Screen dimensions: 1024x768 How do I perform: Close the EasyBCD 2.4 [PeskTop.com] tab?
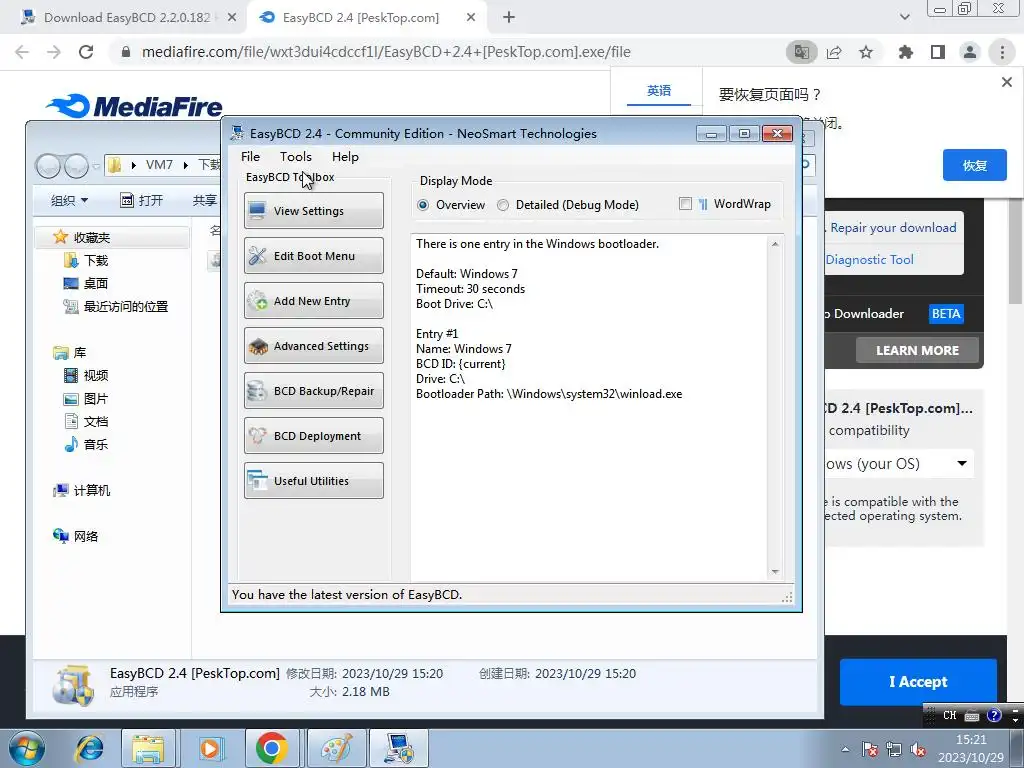tap(471, 18)
